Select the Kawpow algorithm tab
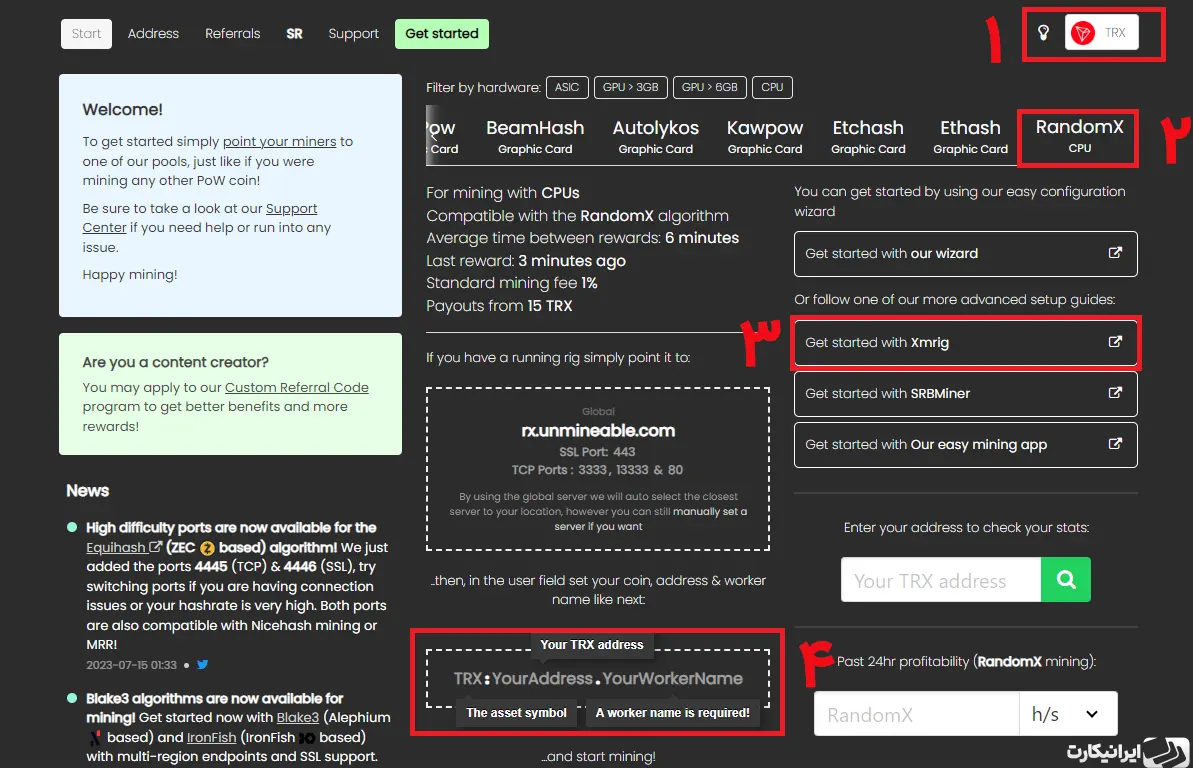 coord(765,136)
